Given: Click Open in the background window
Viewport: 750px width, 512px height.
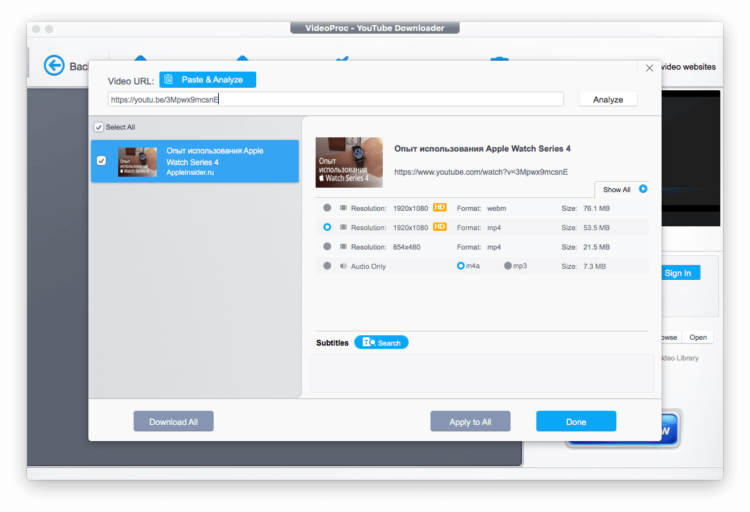Looking at the screenshot, I should click(698, 337).
